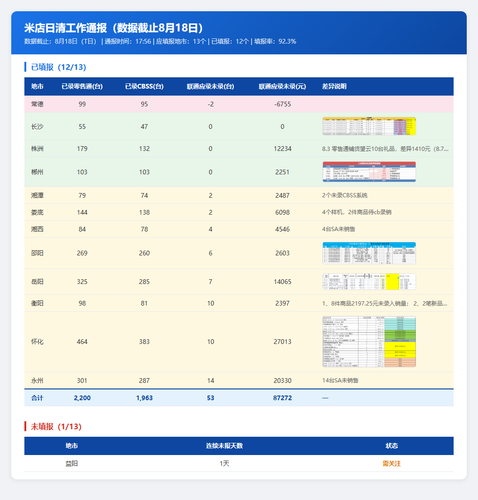478x500 pixels.
Task: Click the 湘潭 note 2个未录CBSS系统
Action: 344,195
